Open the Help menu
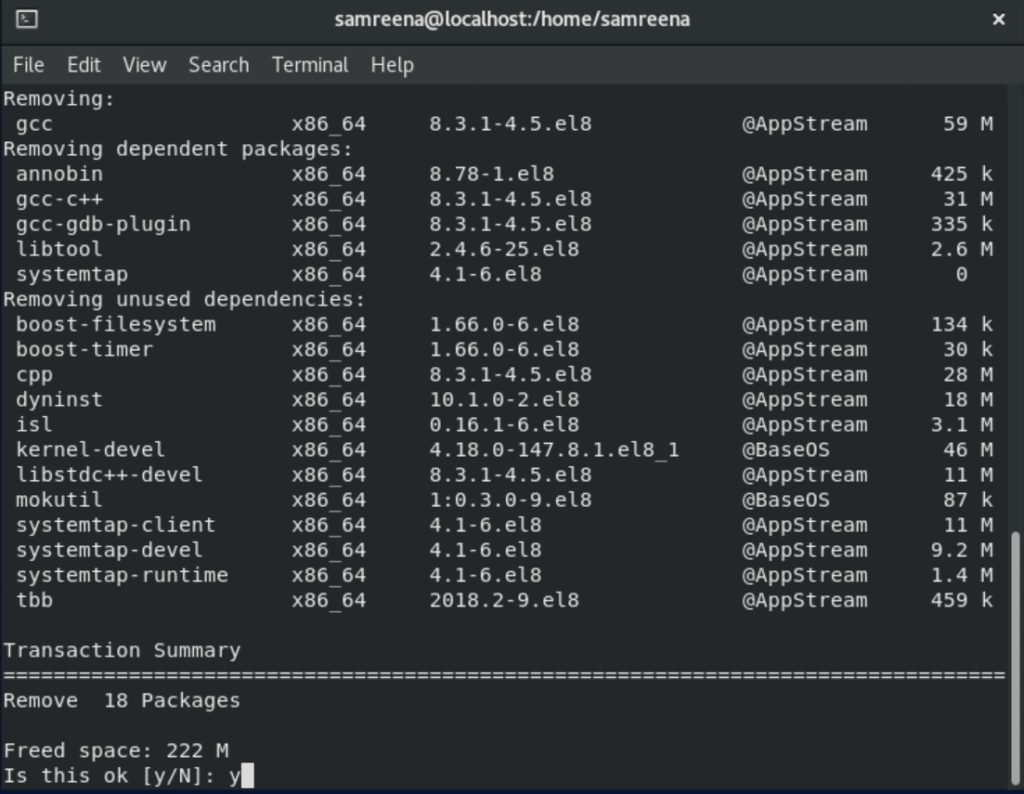 (391, 65)
